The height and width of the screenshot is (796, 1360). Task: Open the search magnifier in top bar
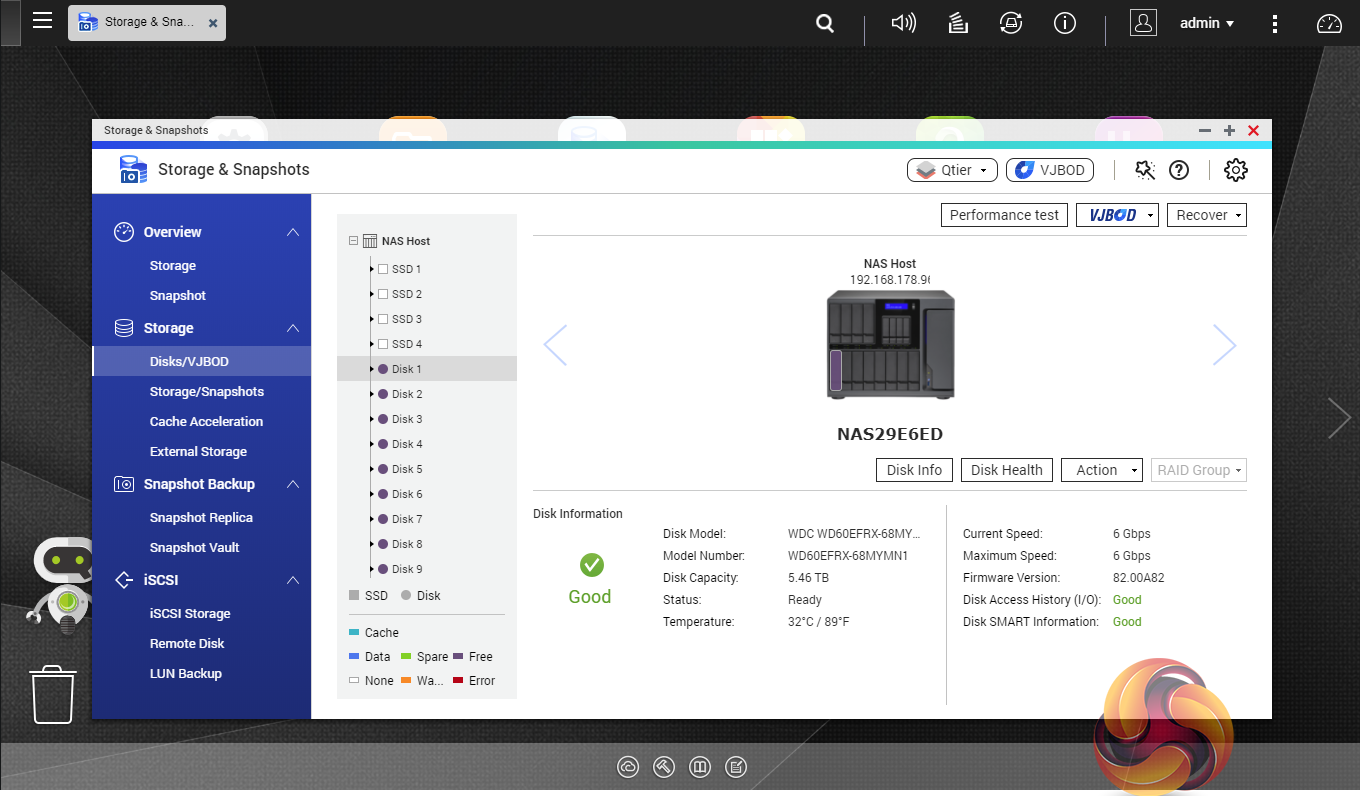pyautogui.click(x=825, y=23)
